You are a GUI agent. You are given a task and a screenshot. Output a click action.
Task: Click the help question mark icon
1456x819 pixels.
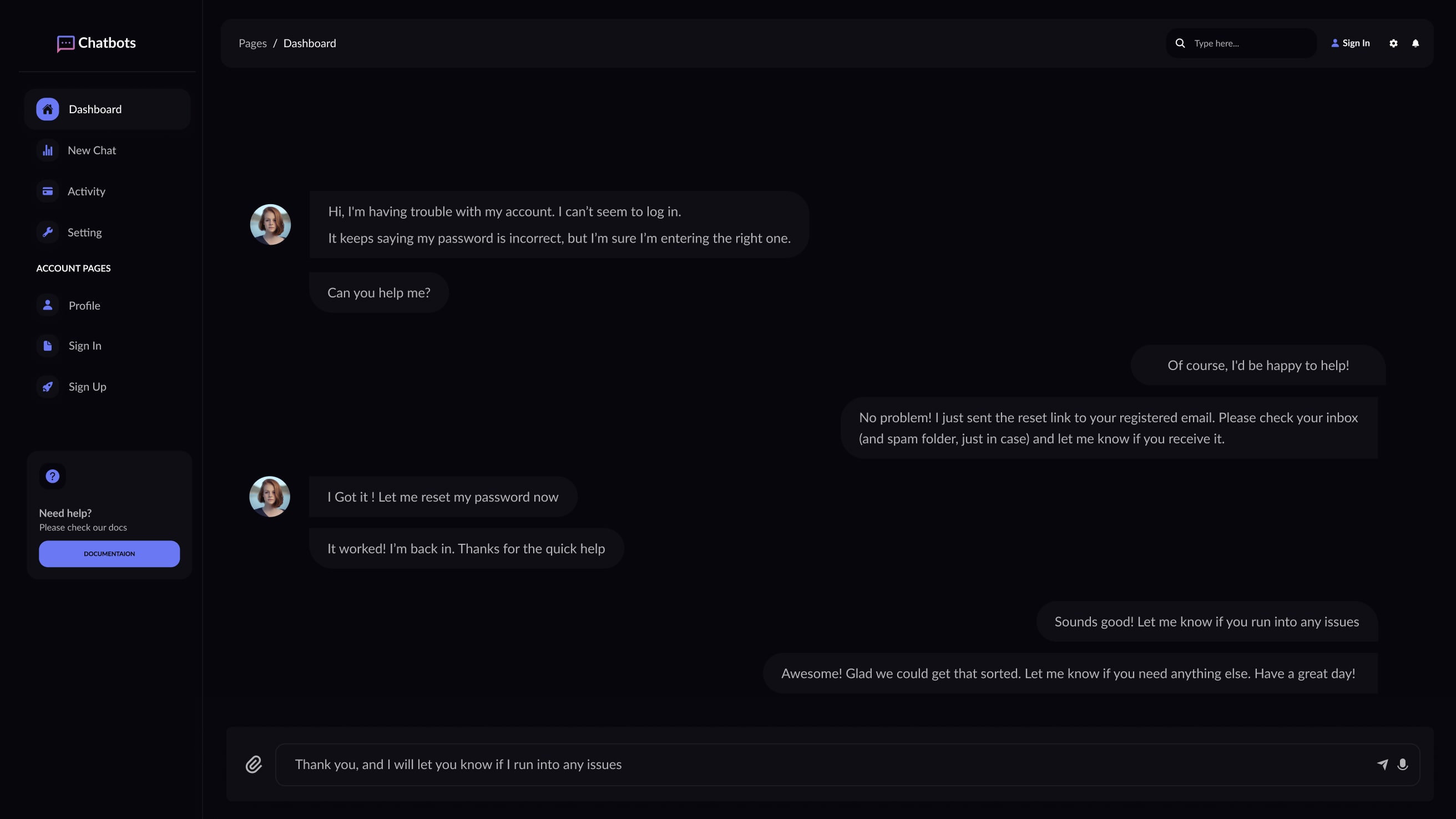tap(52, 476)
